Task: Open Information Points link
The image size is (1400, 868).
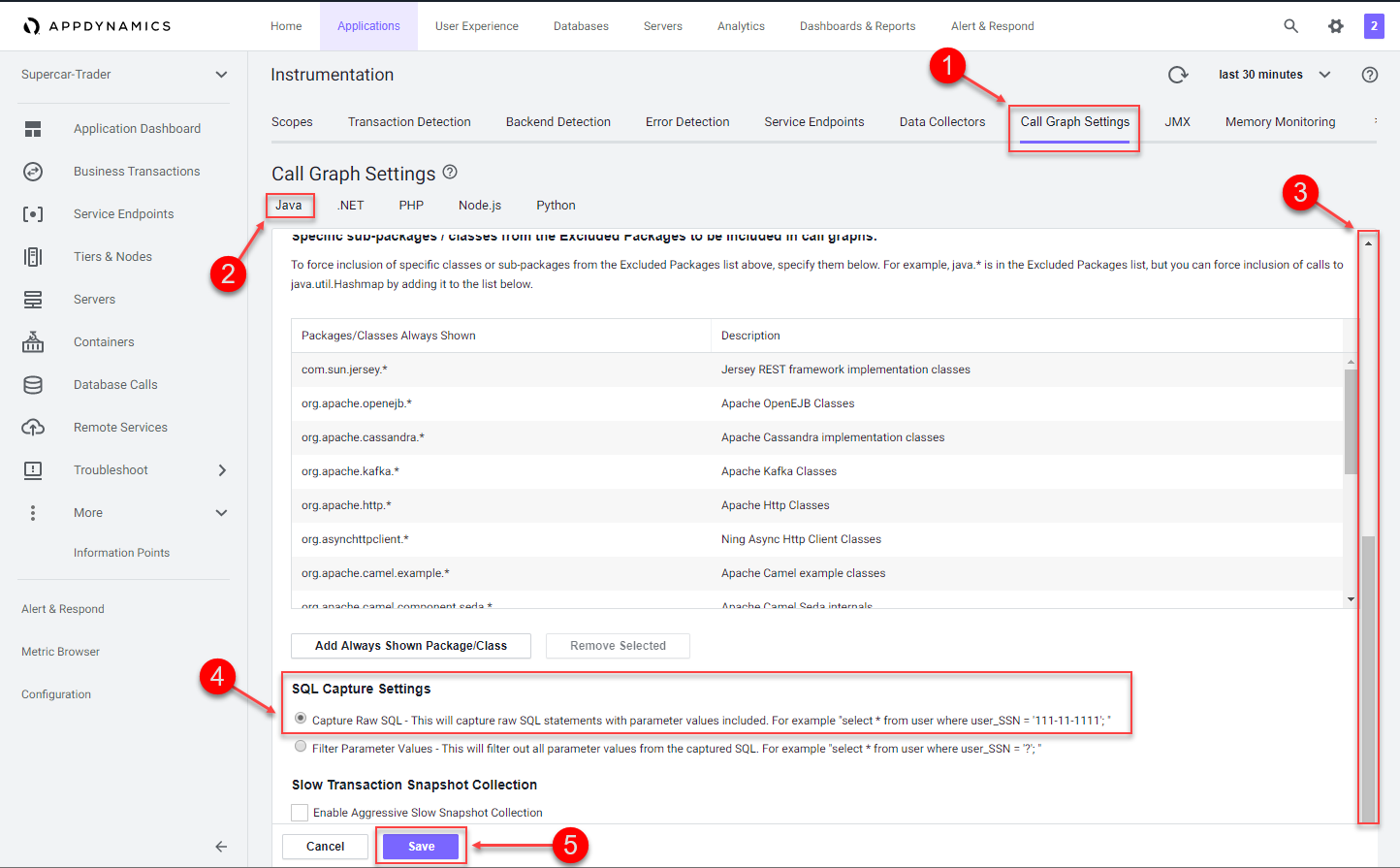Action: click(x=121, y=553)
